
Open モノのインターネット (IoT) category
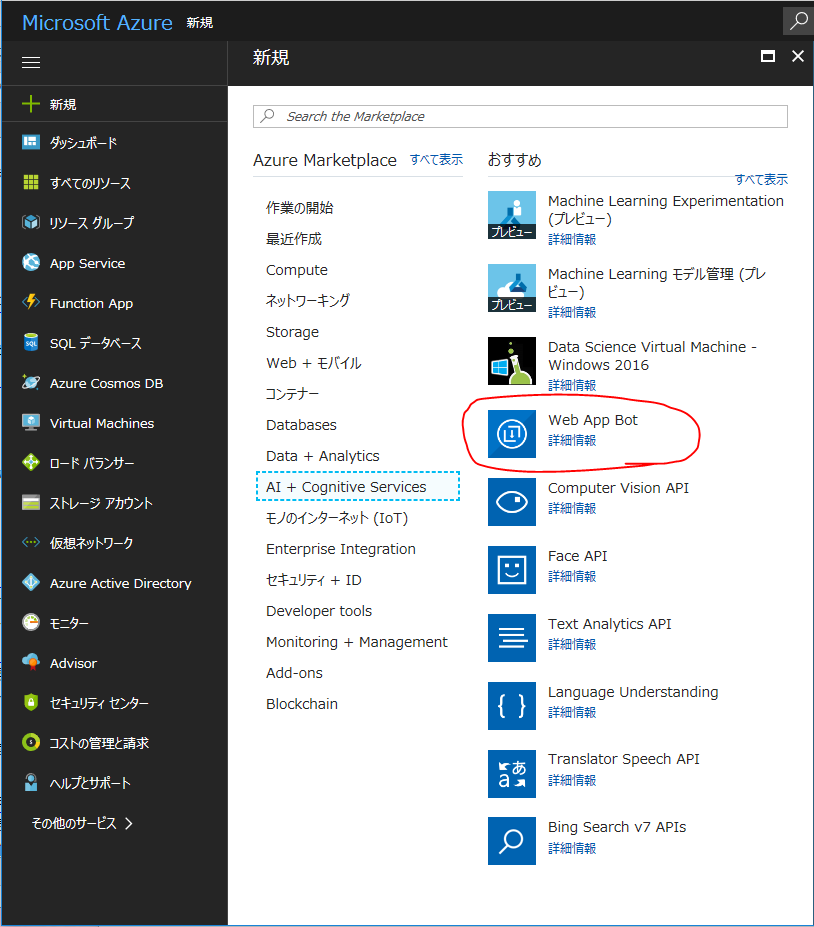(337, 518)
